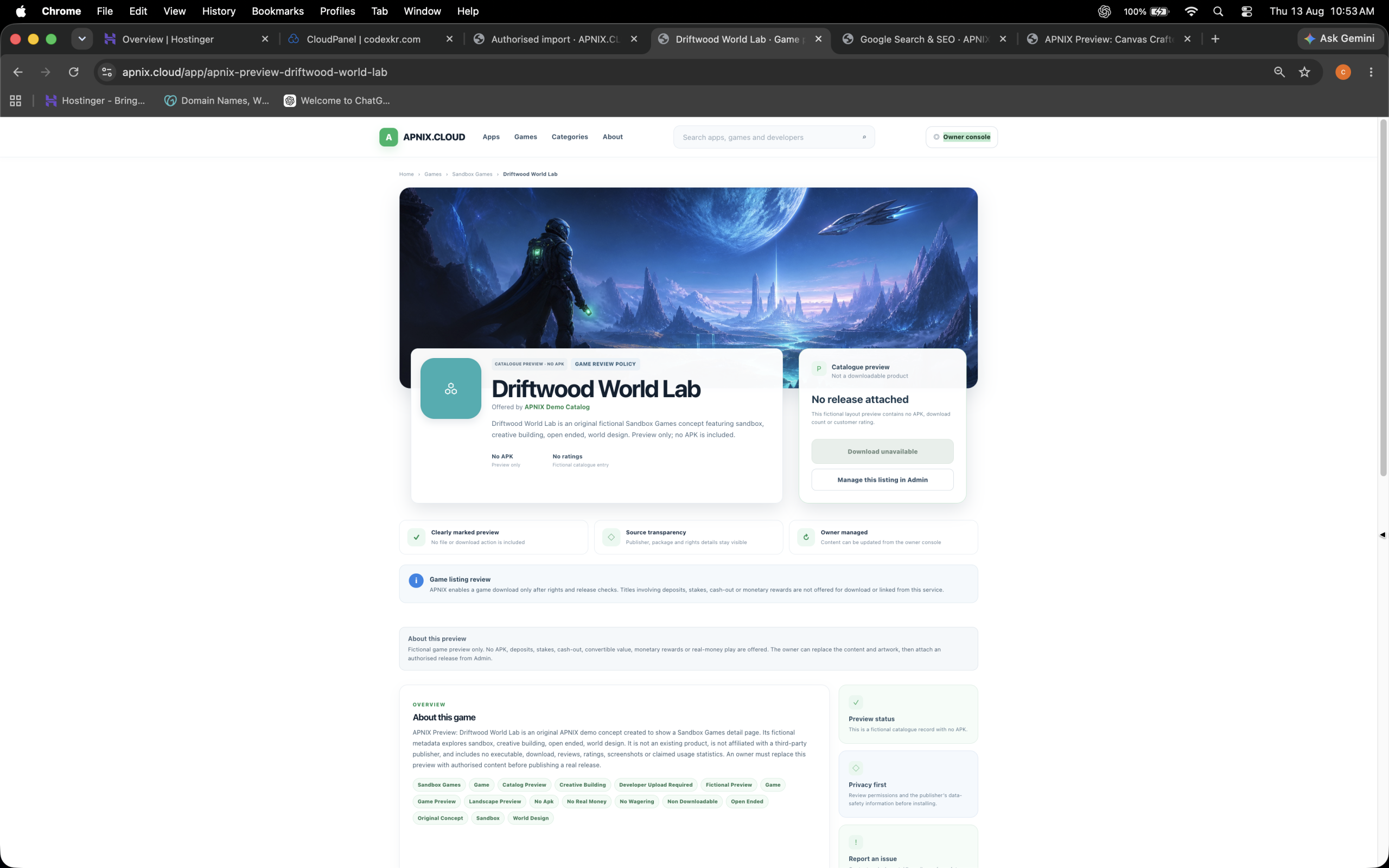1389x868 pixels.
Task: Click the GAME REVIEW POLICY badge
Action: [605, 364]
